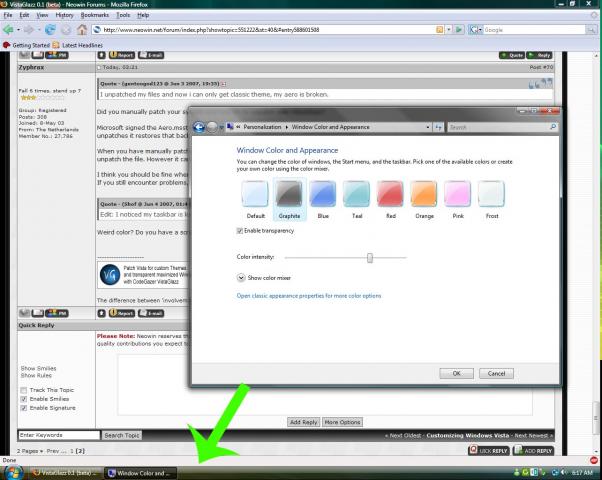Toggle Enable transparency checkbox

coord(240,231)
